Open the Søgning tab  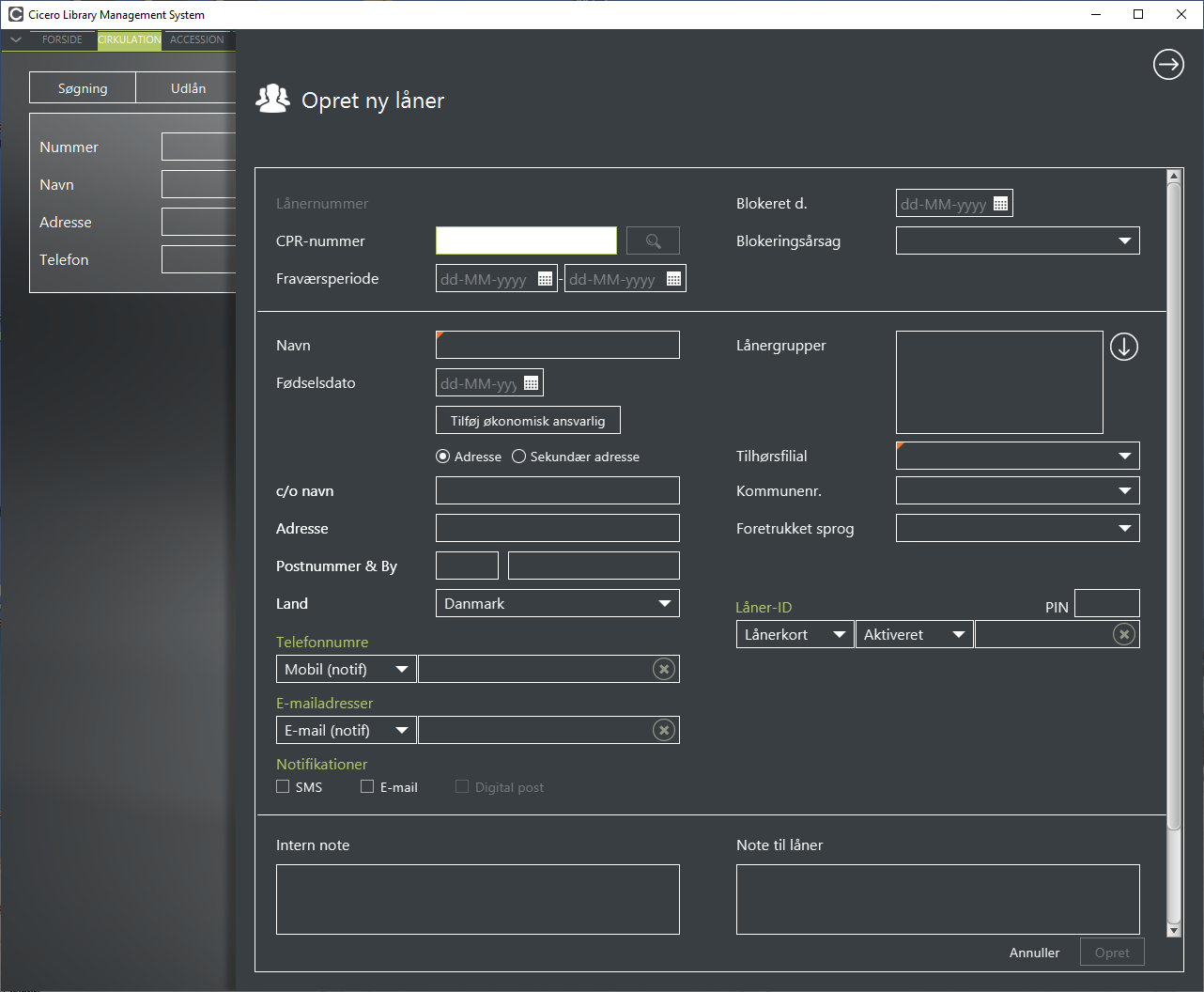pyautogui.click(x=83, y=88)
